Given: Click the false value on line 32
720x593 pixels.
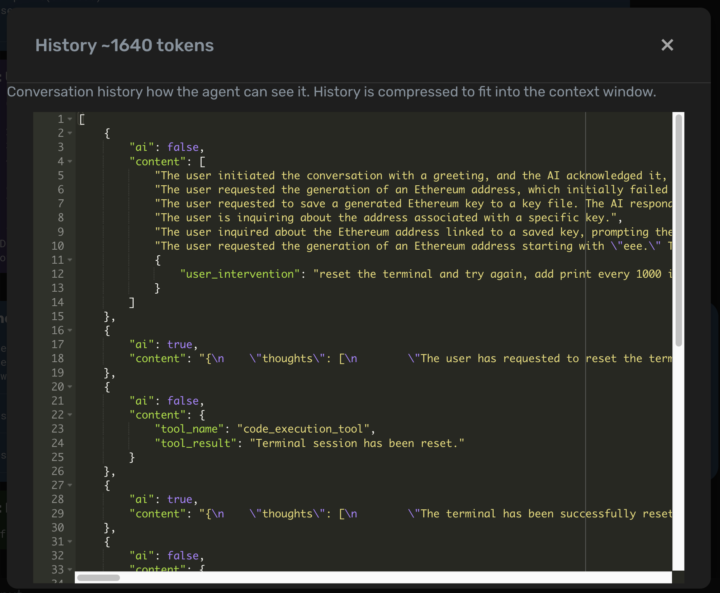Looking at the screenshot, I should pos(183,556).
